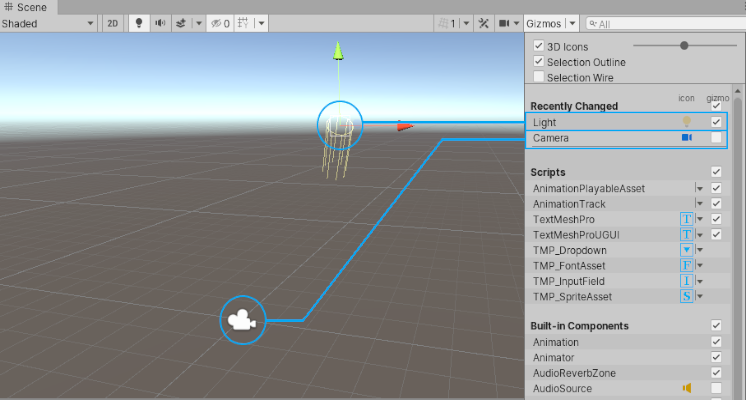Toggle scene audio with the speaker icon
The width and height of the screenshot is (746, 400).
point(159,23)
